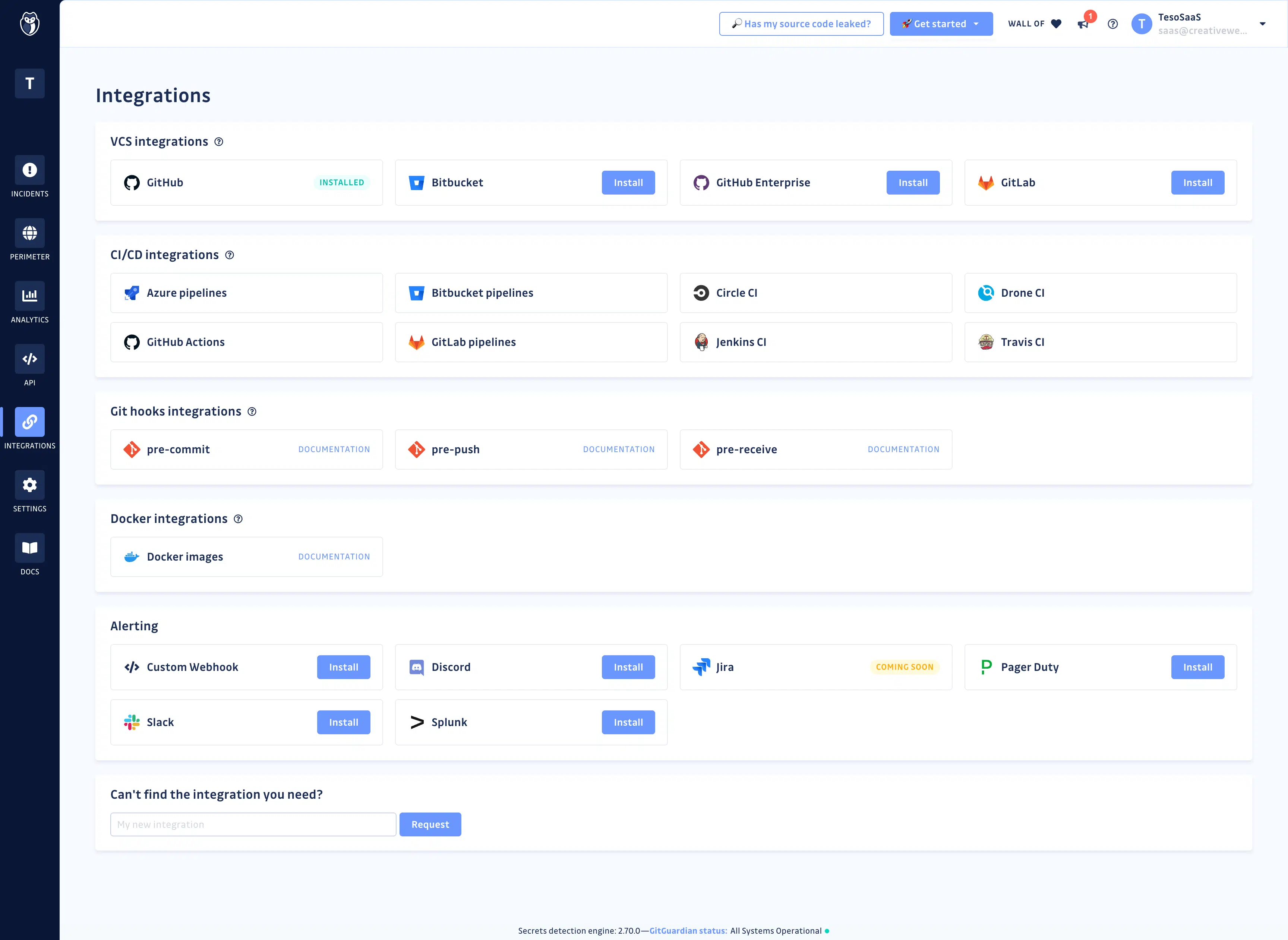The image size is (1288, 940).
Task: Click the Integrations page heading
Action: [x=153, y=95]
